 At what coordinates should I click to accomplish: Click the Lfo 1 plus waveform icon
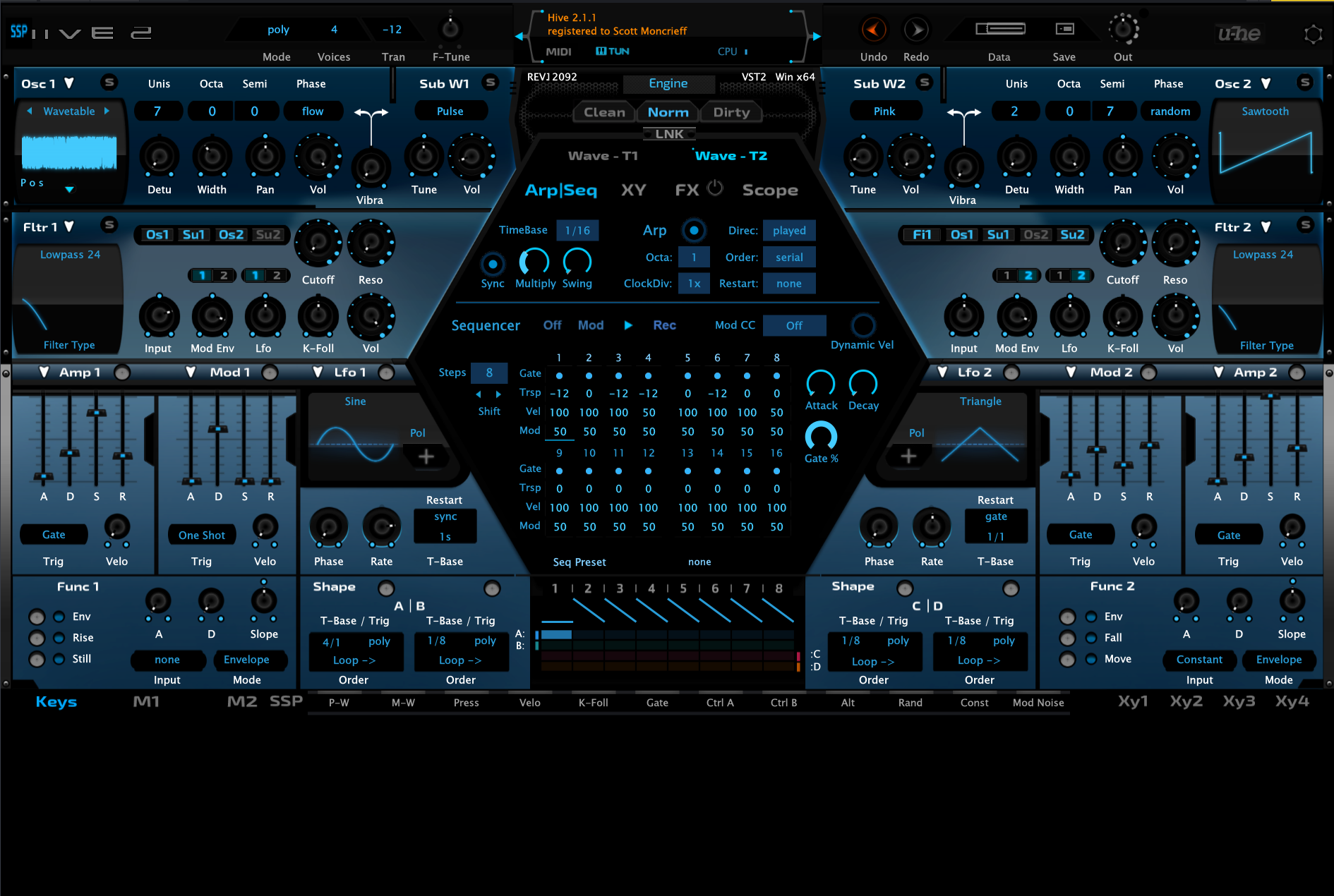(x=426, y=456)
